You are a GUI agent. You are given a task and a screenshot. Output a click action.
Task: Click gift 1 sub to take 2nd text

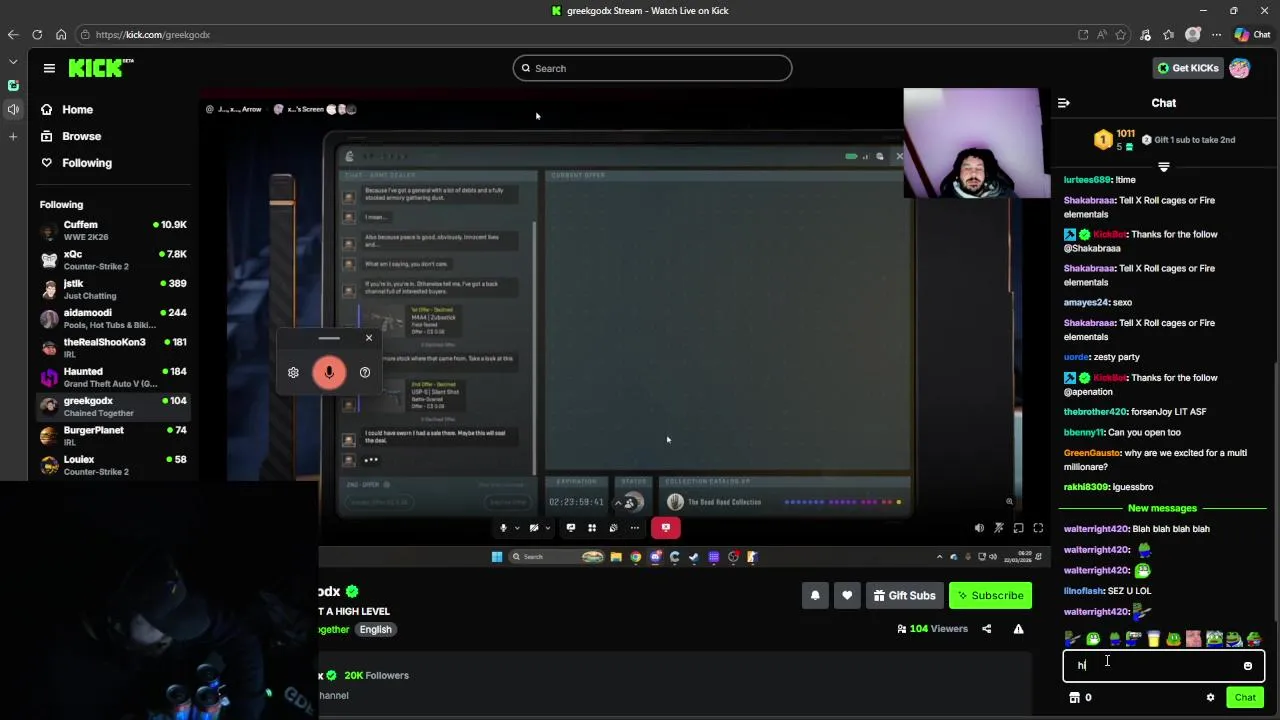coord(1194,140)
